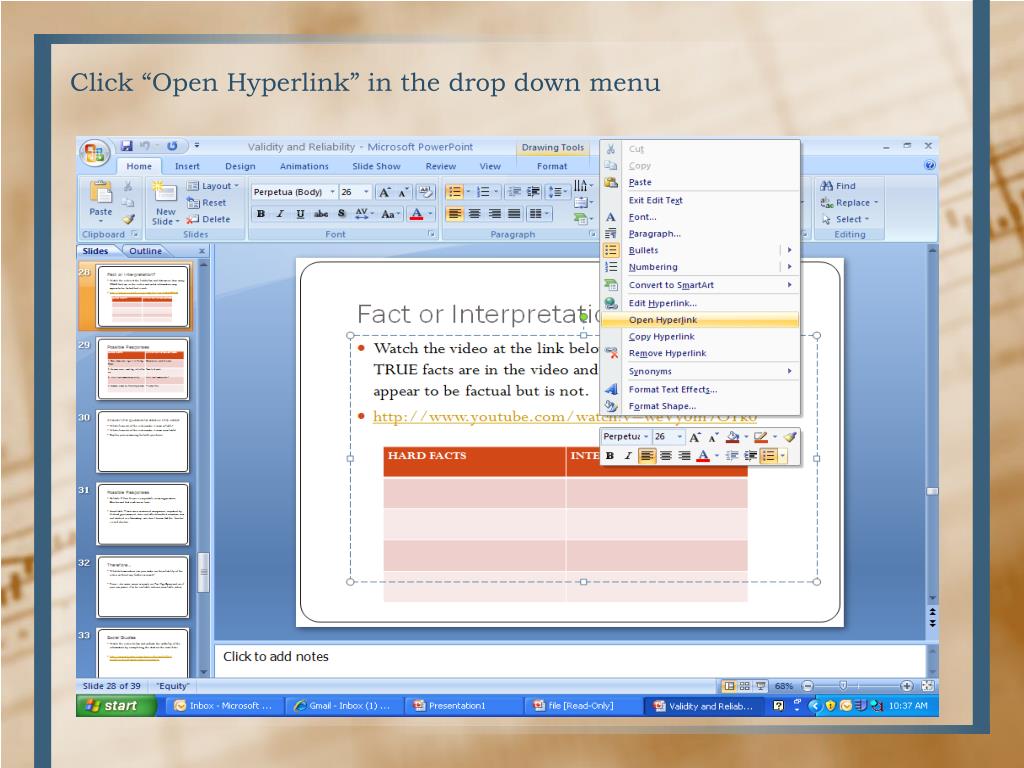Toggle Bold in ribbon Font group
The height and width of the screenshot is (768, 1024).
click(x=261, y=214)
